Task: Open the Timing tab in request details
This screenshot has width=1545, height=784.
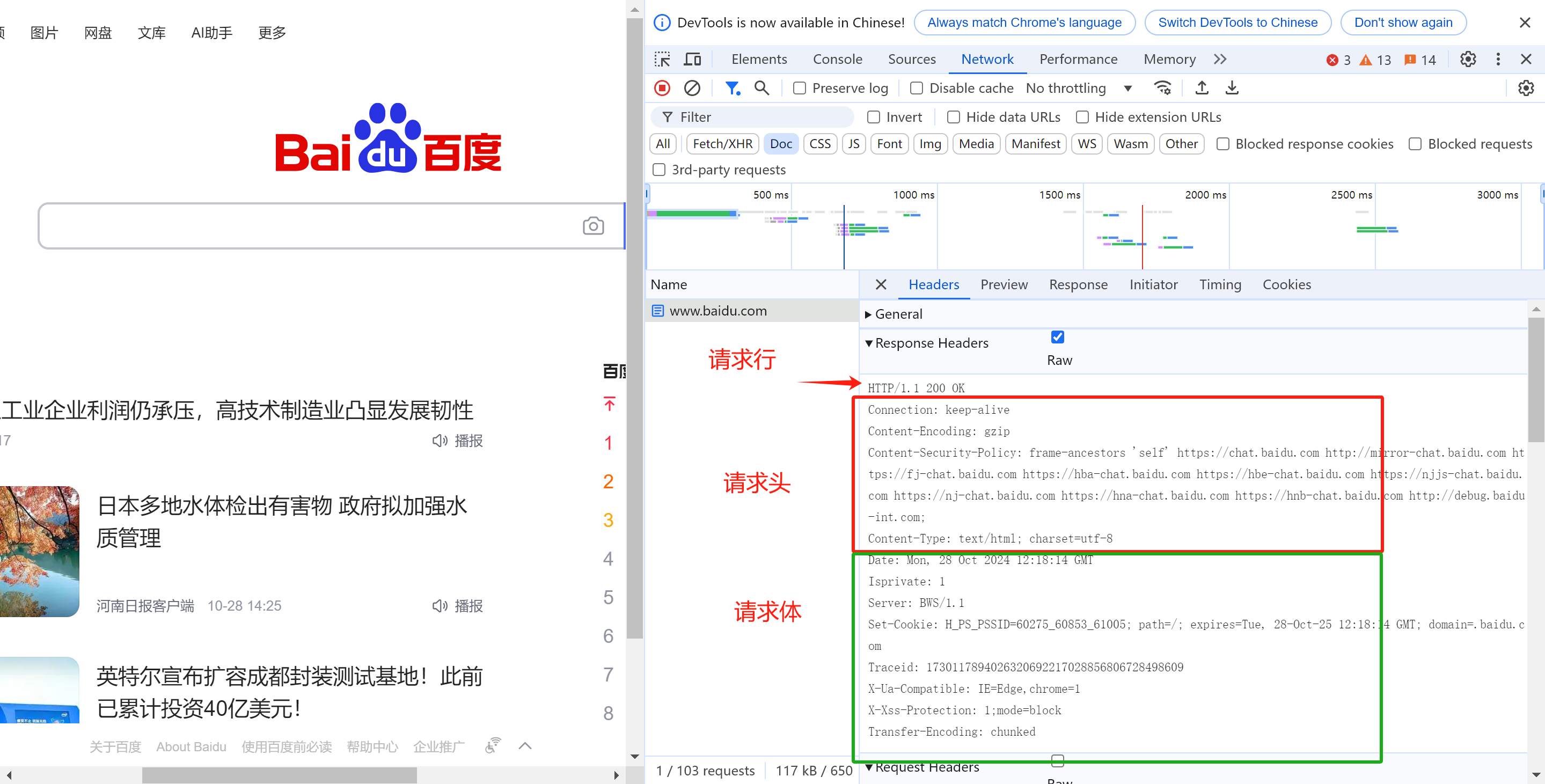Action: 1220,284
